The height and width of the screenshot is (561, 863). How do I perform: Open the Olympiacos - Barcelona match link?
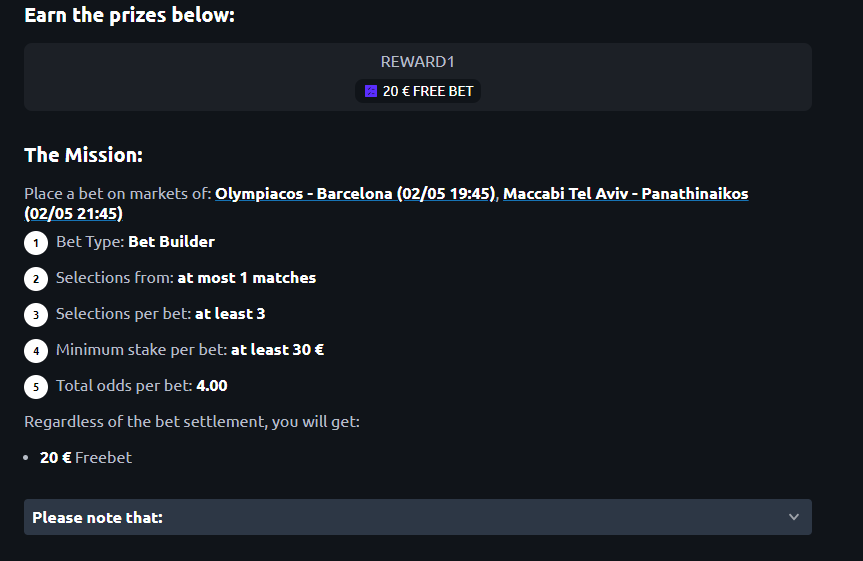[x=356, y=194]
